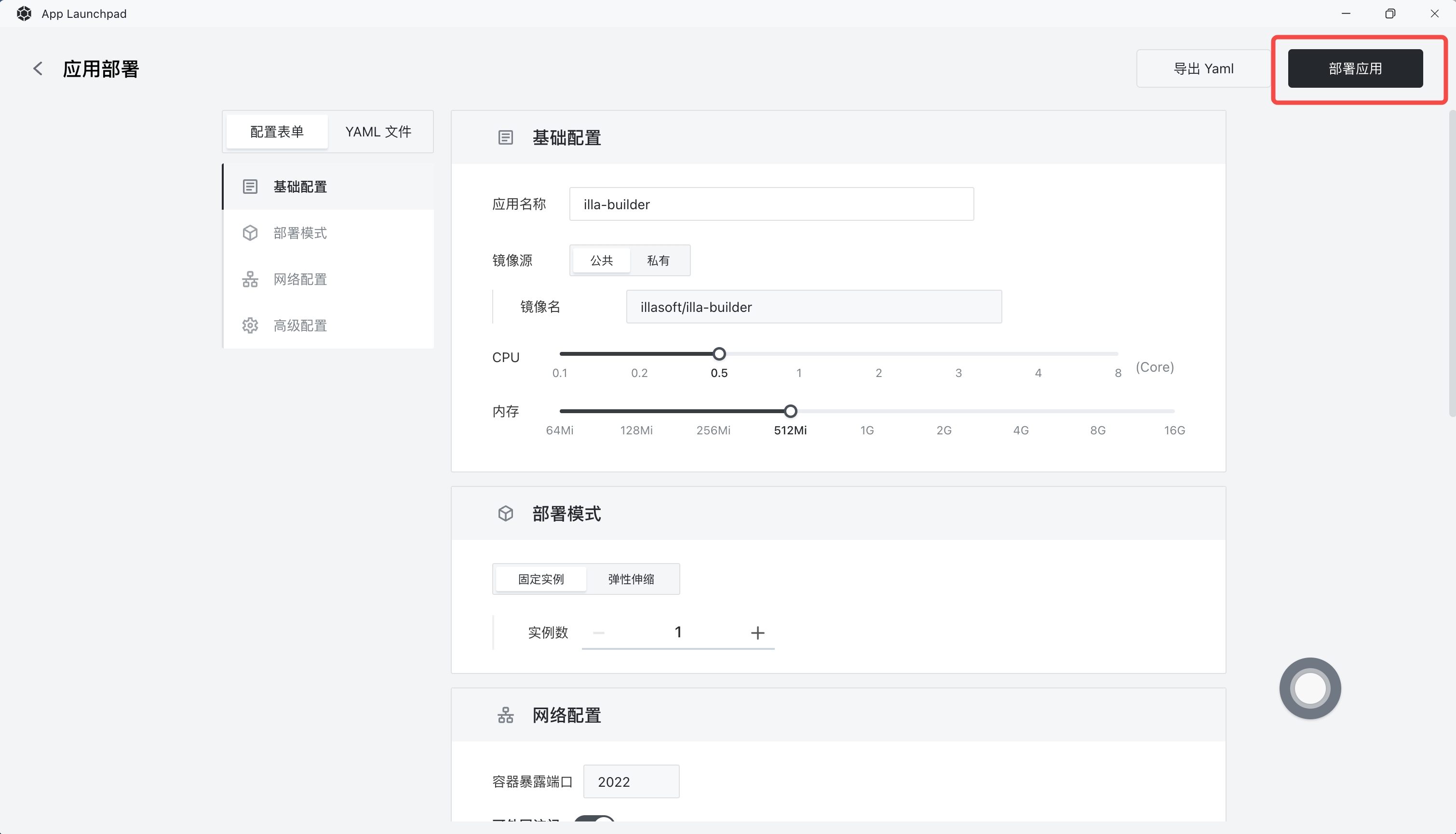The image size is (1456, 834).
Task: Click the back arrow beside 应用部署
Action: pos(38,69)
